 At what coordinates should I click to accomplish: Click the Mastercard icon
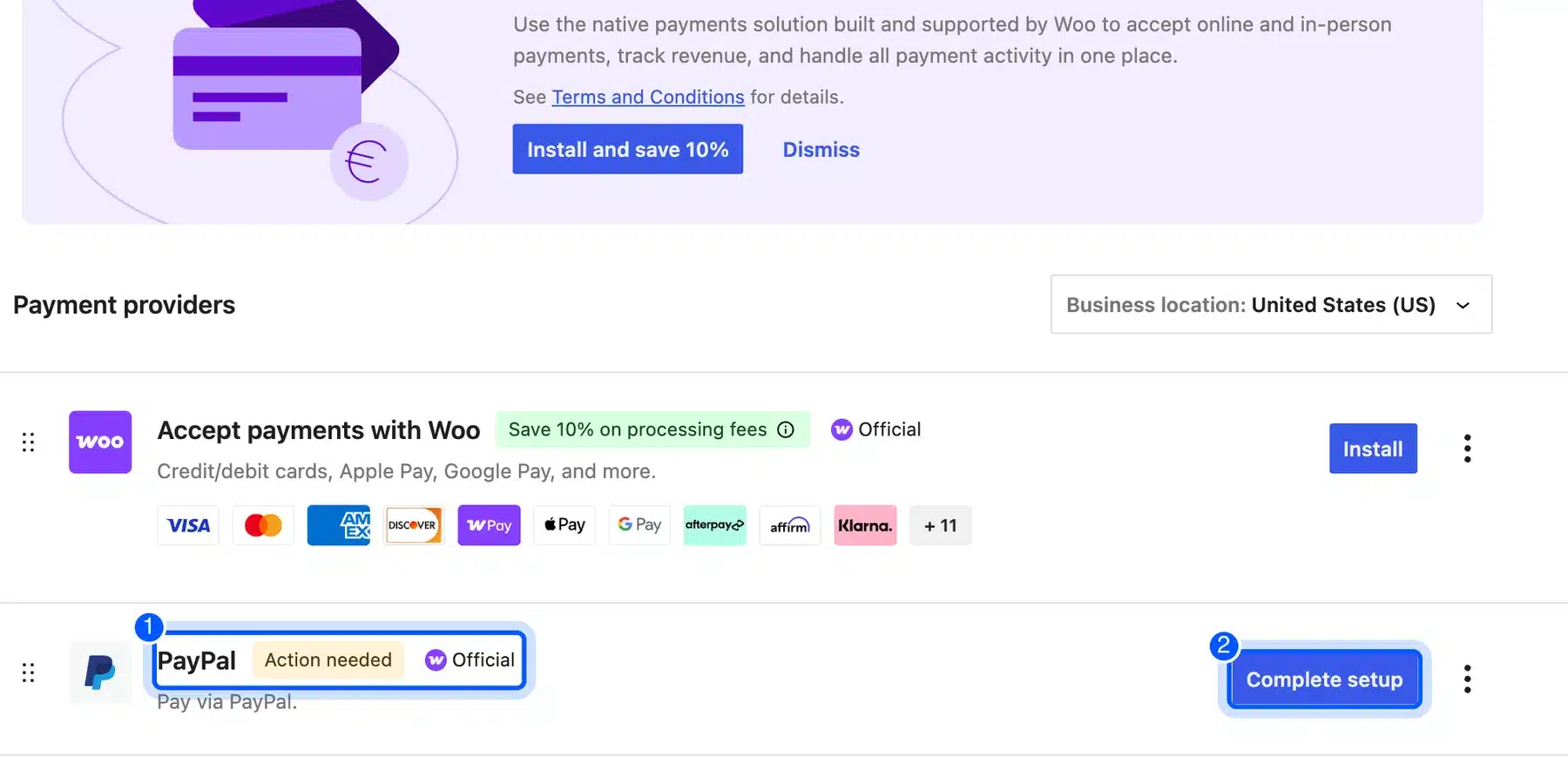point(263,525)
